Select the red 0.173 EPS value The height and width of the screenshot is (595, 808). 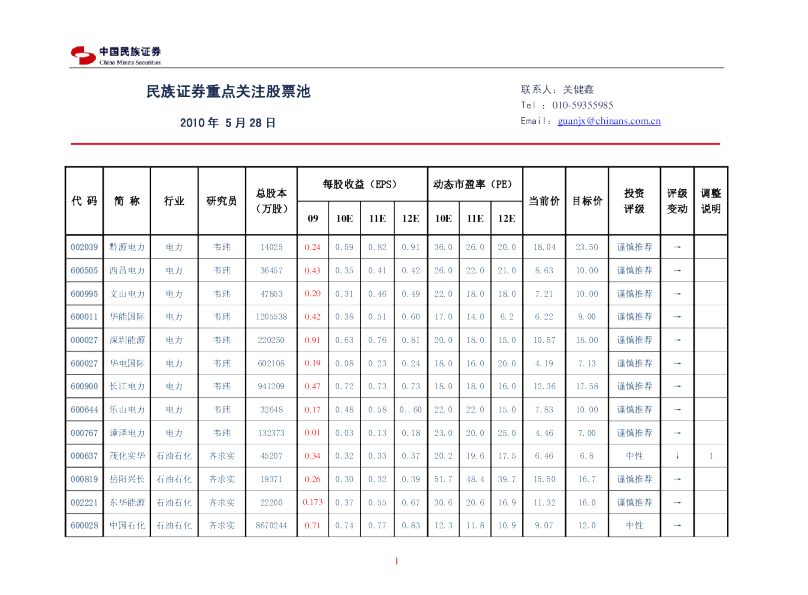(x=312, y=502)
